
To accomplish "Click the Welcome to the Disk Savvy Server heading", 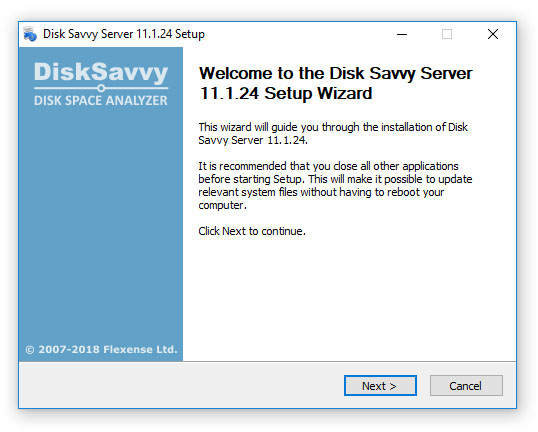I will tap(336, 73).
